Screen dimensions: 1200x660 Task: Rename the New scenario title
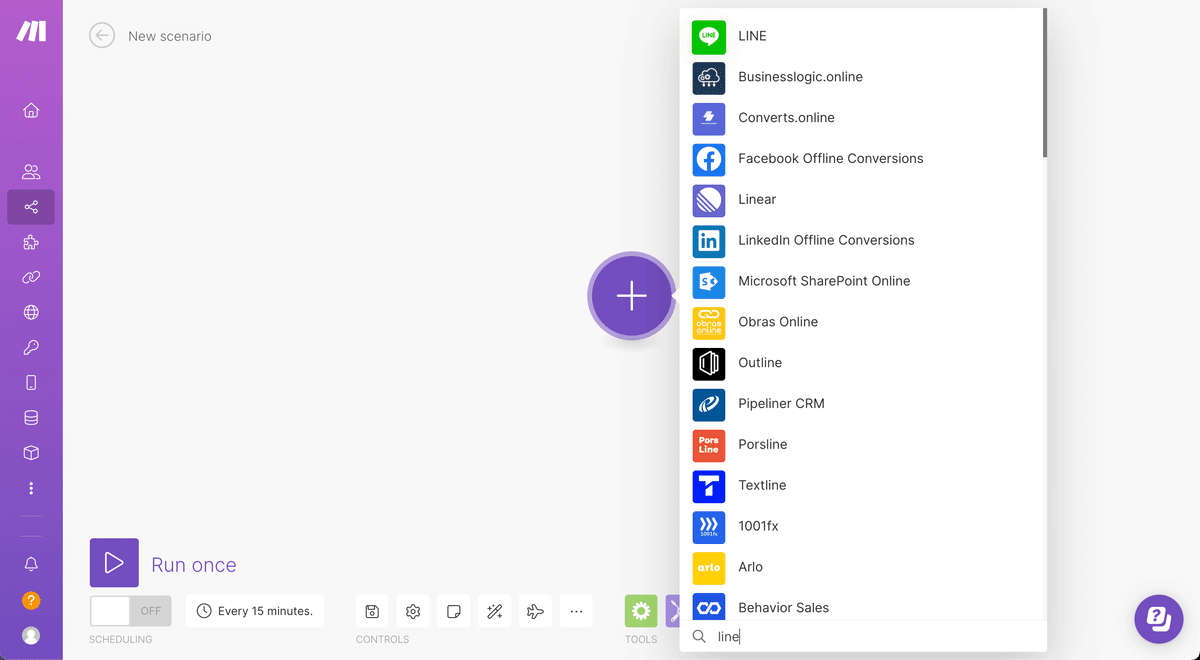coord(170,36)
